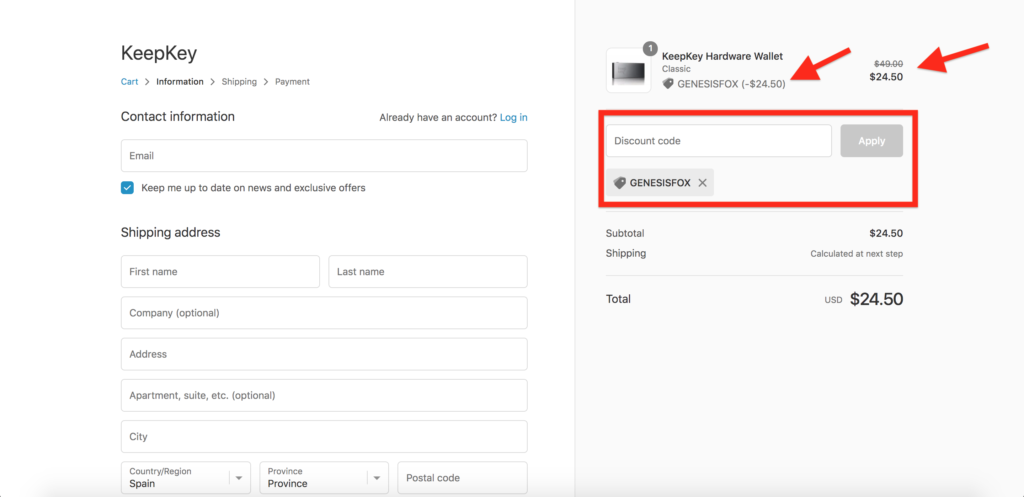Select the Shipping breadcrumb step
This screenshot has width=1024, height=497.
(239, 82)
